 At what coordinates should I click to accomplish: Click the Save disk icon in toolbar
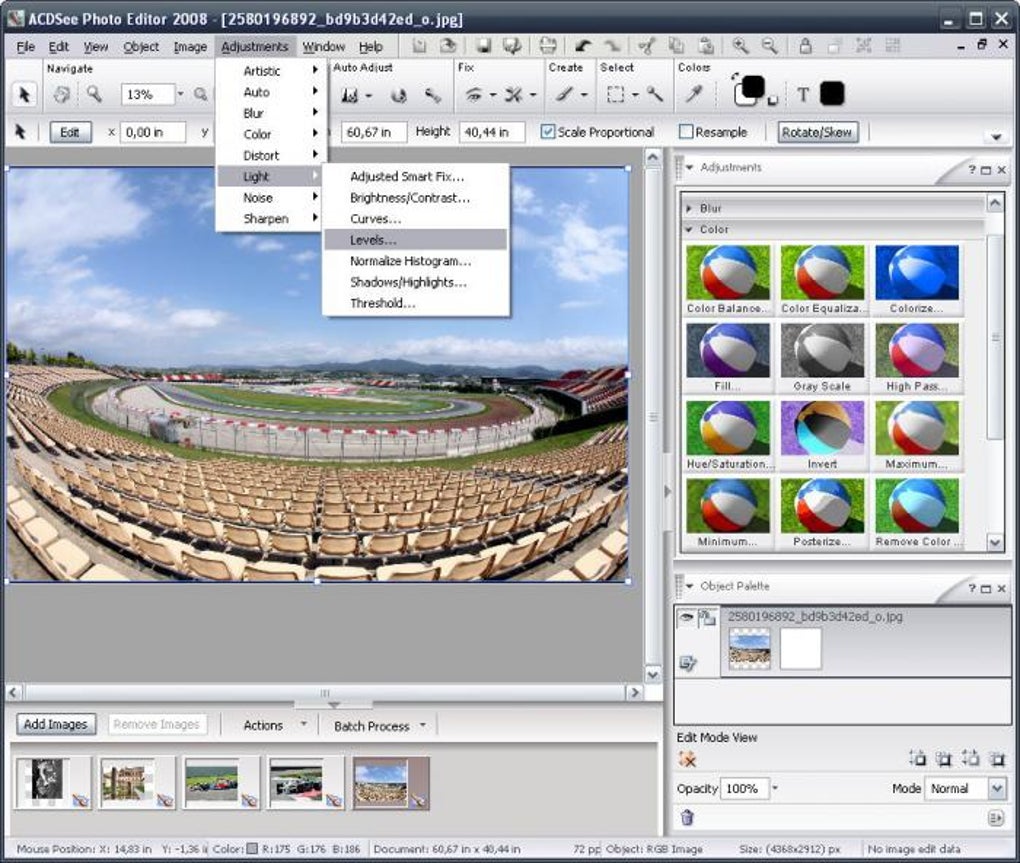tap(483, 46)
